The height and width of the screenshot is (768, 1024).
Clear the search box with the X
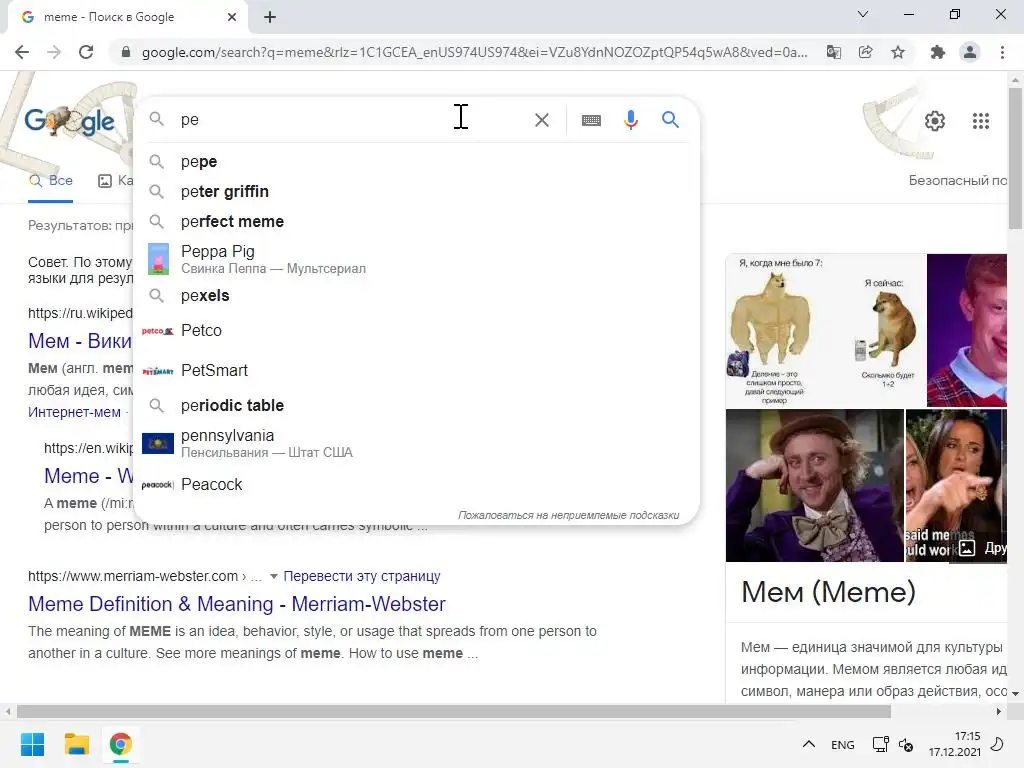click(x=542, y=120)
